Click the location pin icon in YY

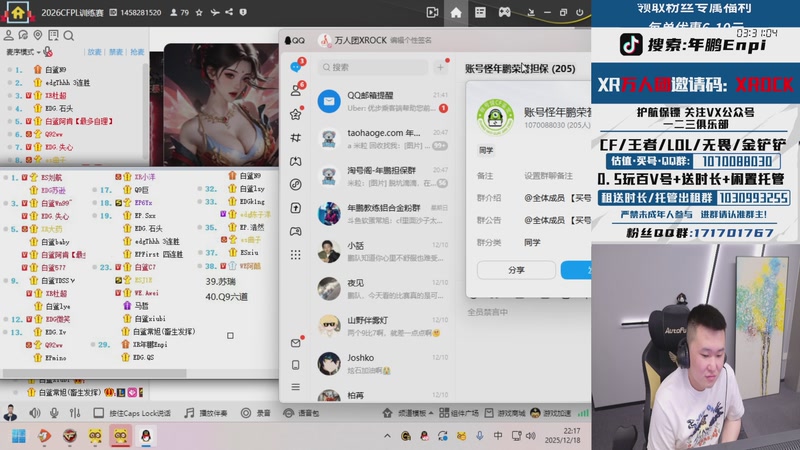click(38, 35)
